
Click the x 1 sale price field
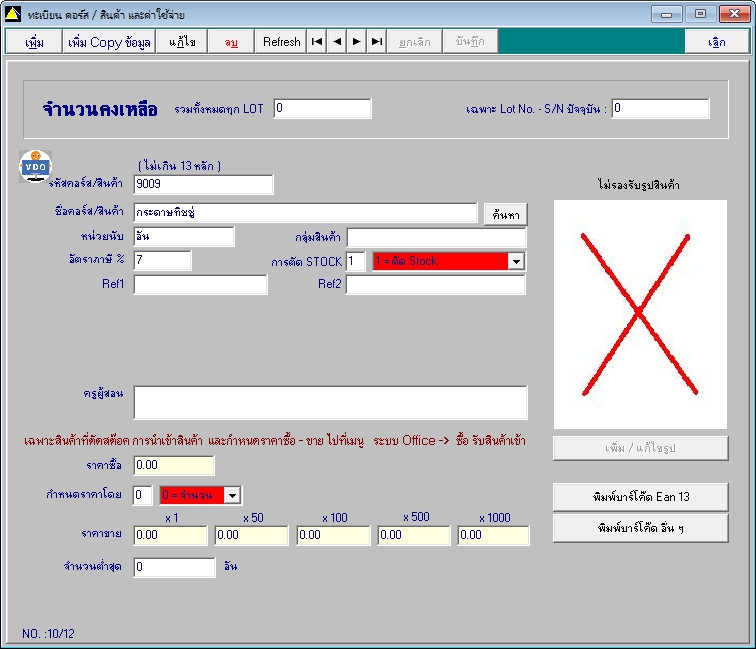tap(170, 535)
